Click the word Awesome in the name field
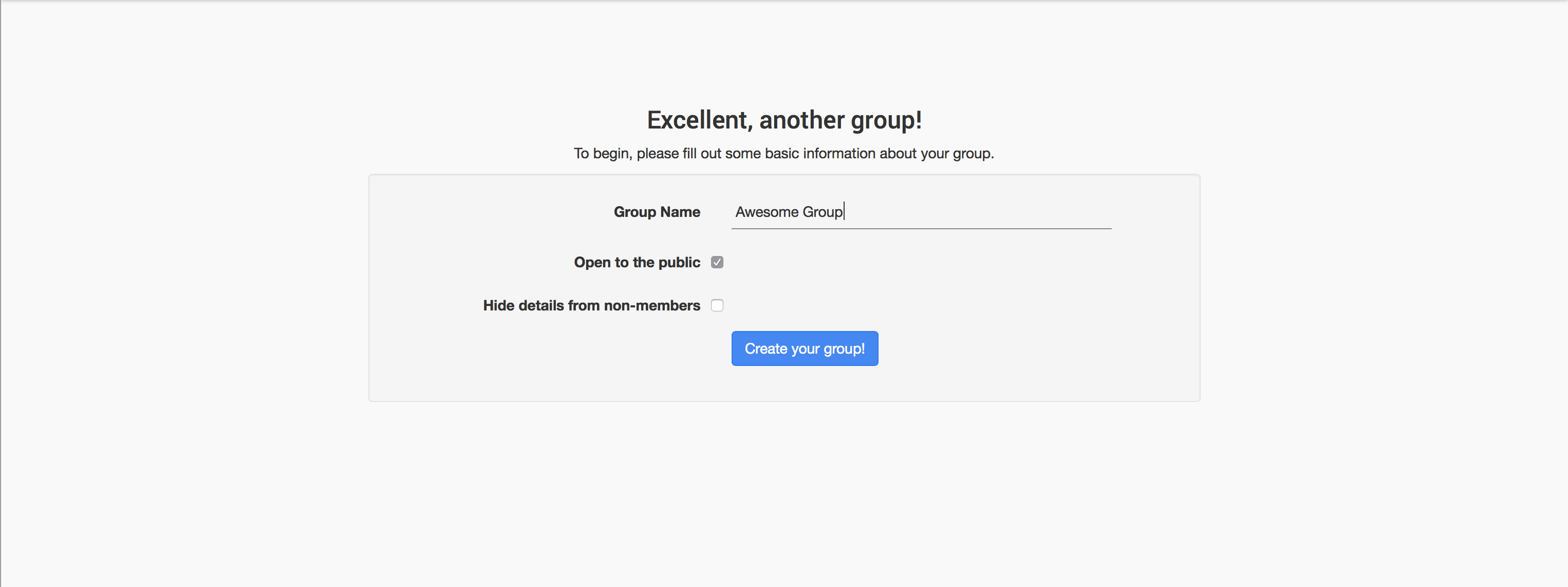Screen dimensions: 1568x587 click(767, 212)
